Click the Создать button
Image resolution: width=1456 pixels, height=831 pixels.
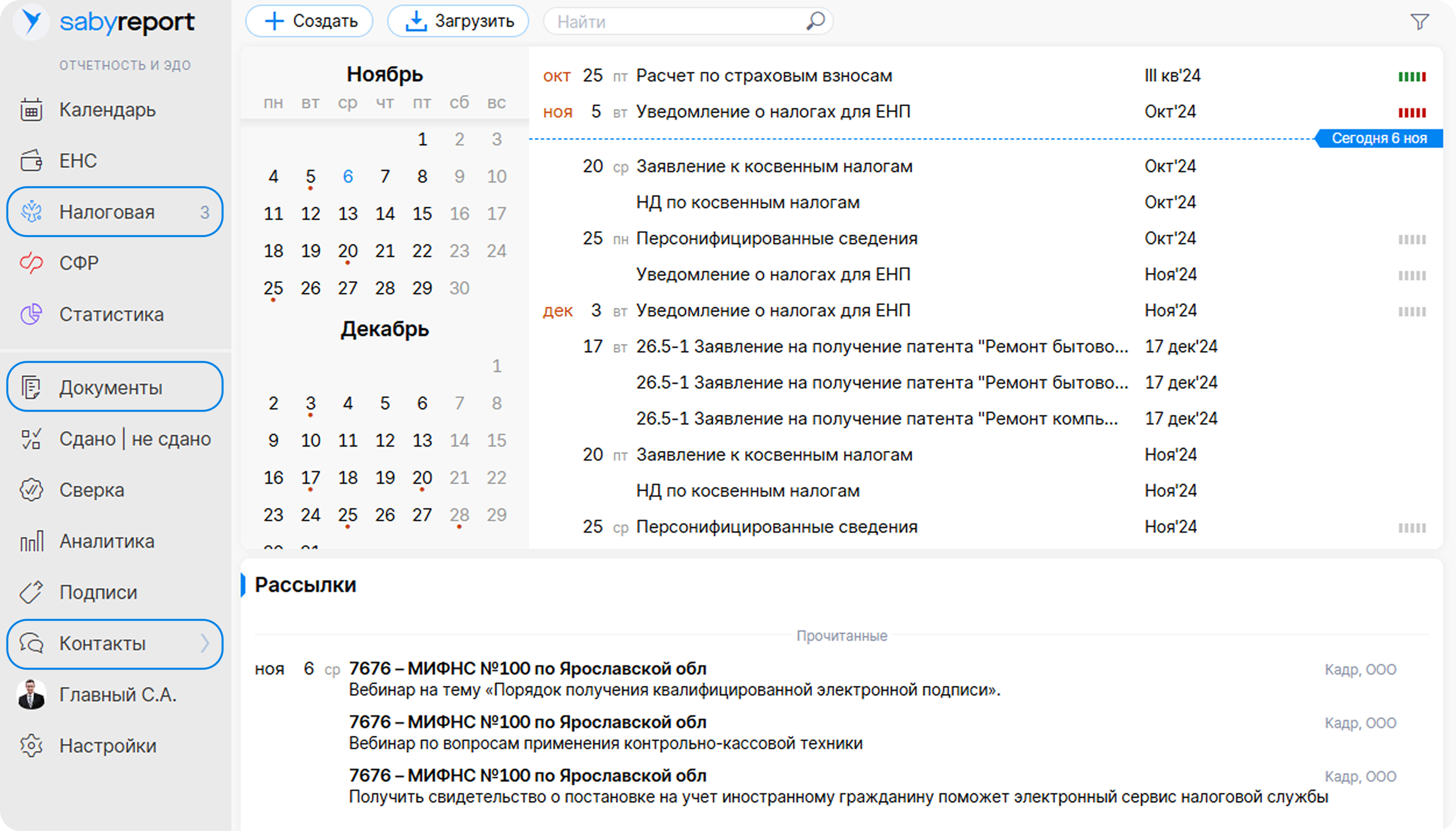(x=310, y=21)
